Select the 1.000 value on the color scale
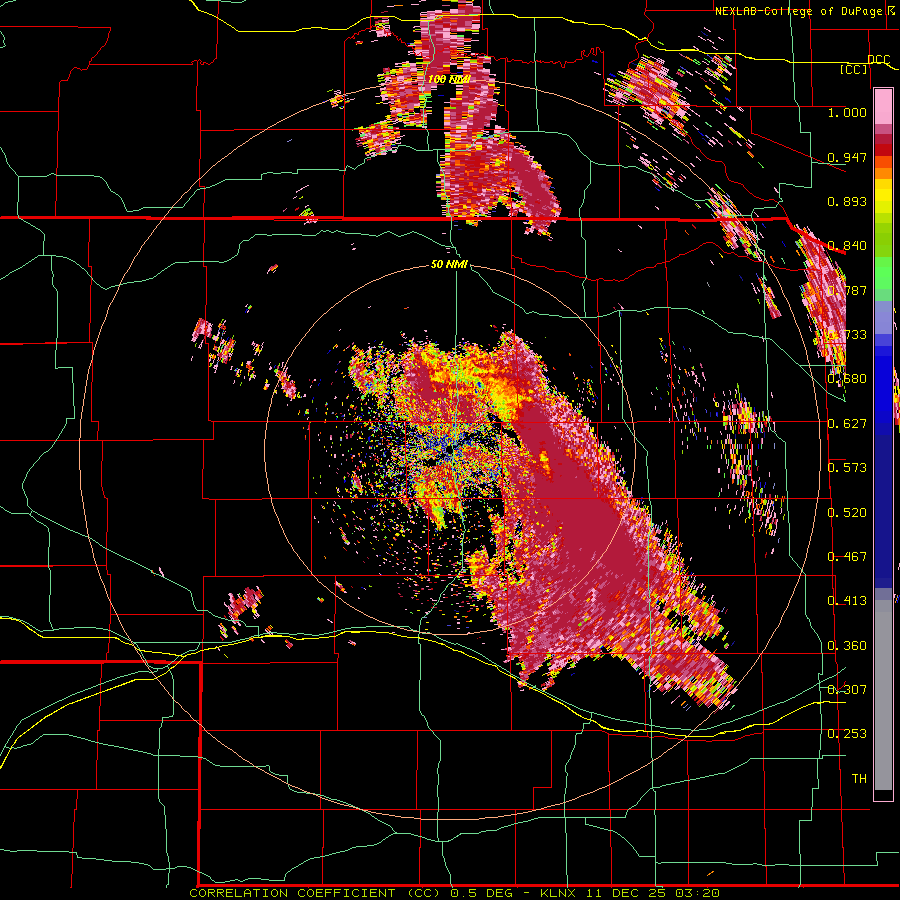The height and width of the screenshot is (900, 900). pos(847,112)
